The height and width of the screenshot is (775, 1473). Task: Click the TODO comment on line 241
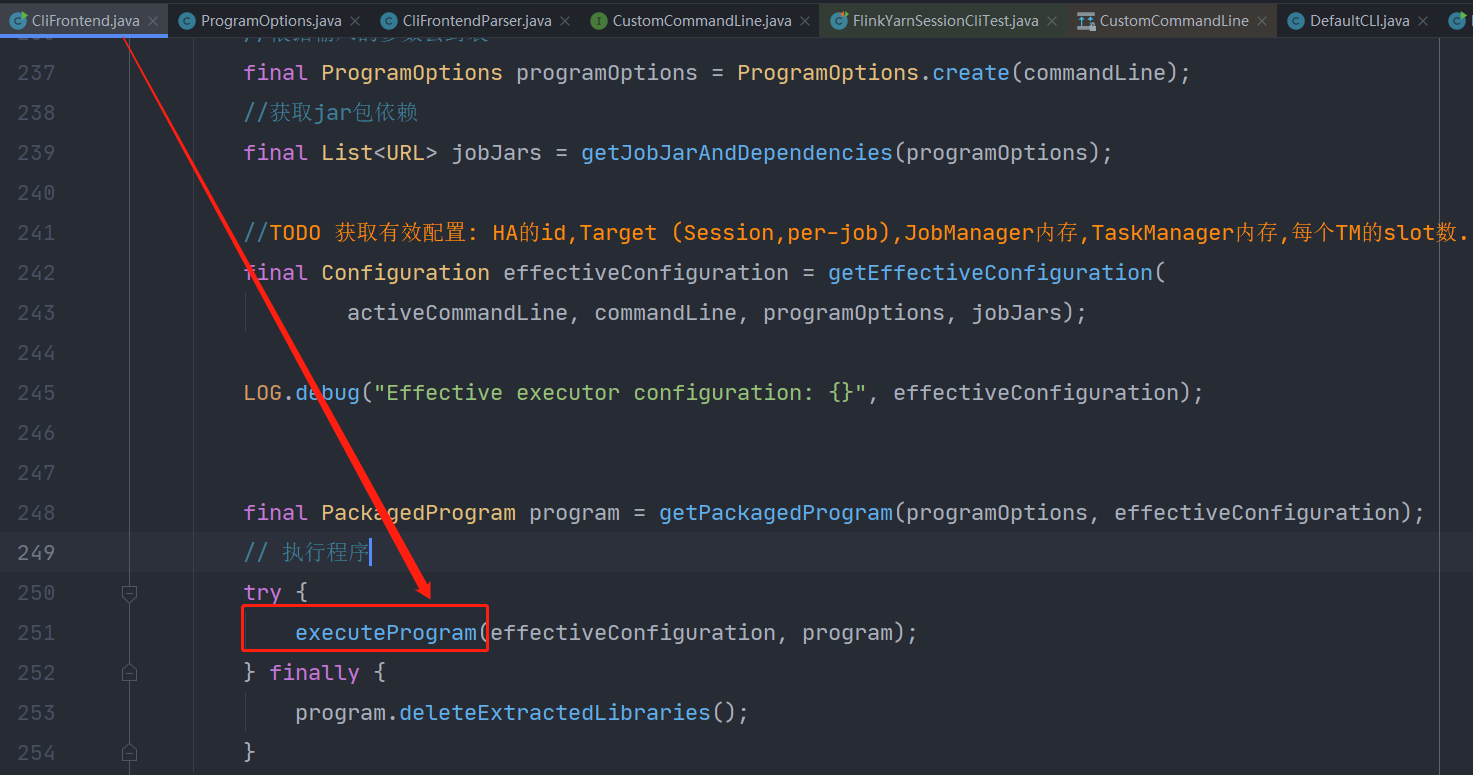[857, 233]
